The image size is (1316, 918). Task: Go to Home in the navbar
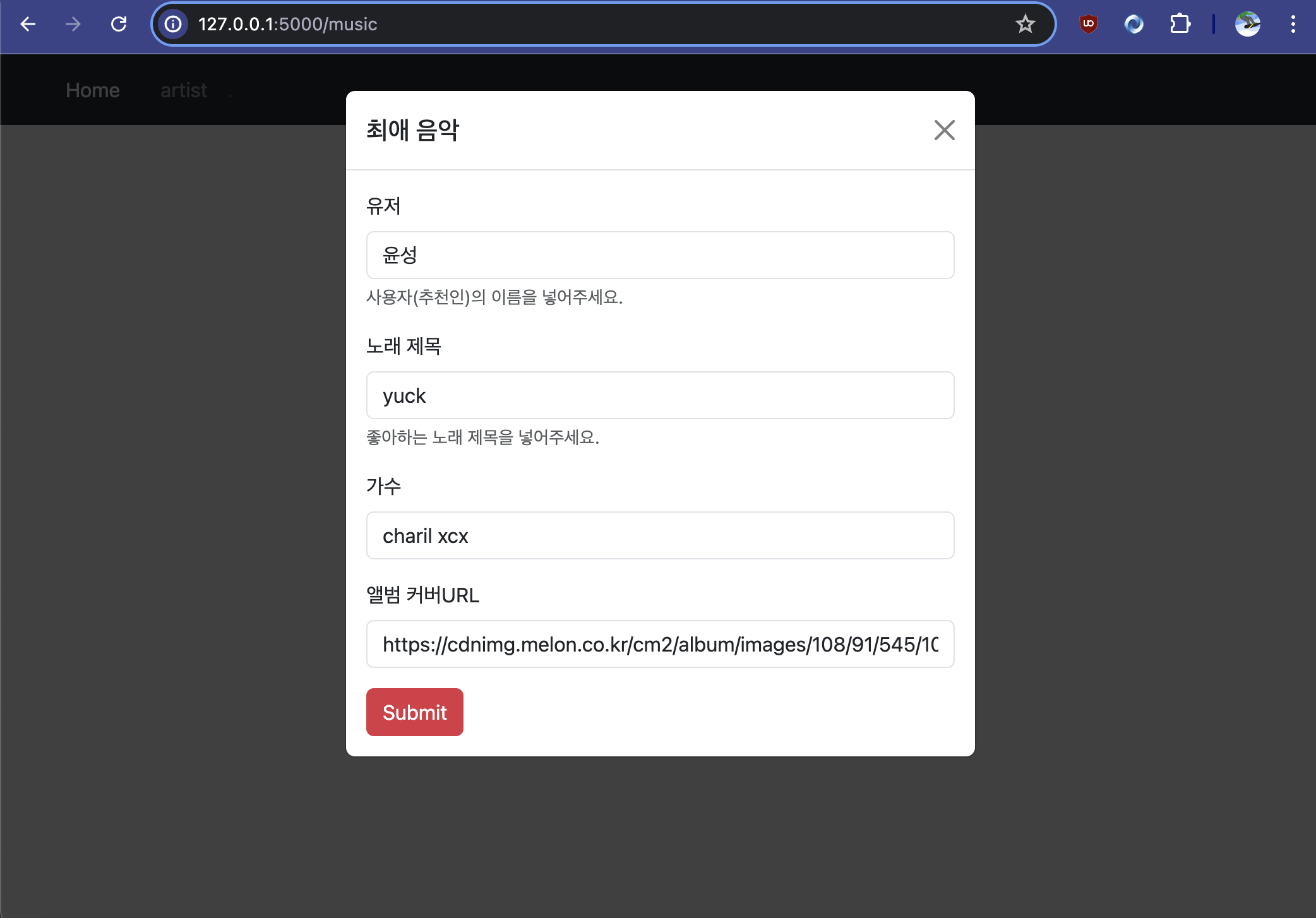93,90
